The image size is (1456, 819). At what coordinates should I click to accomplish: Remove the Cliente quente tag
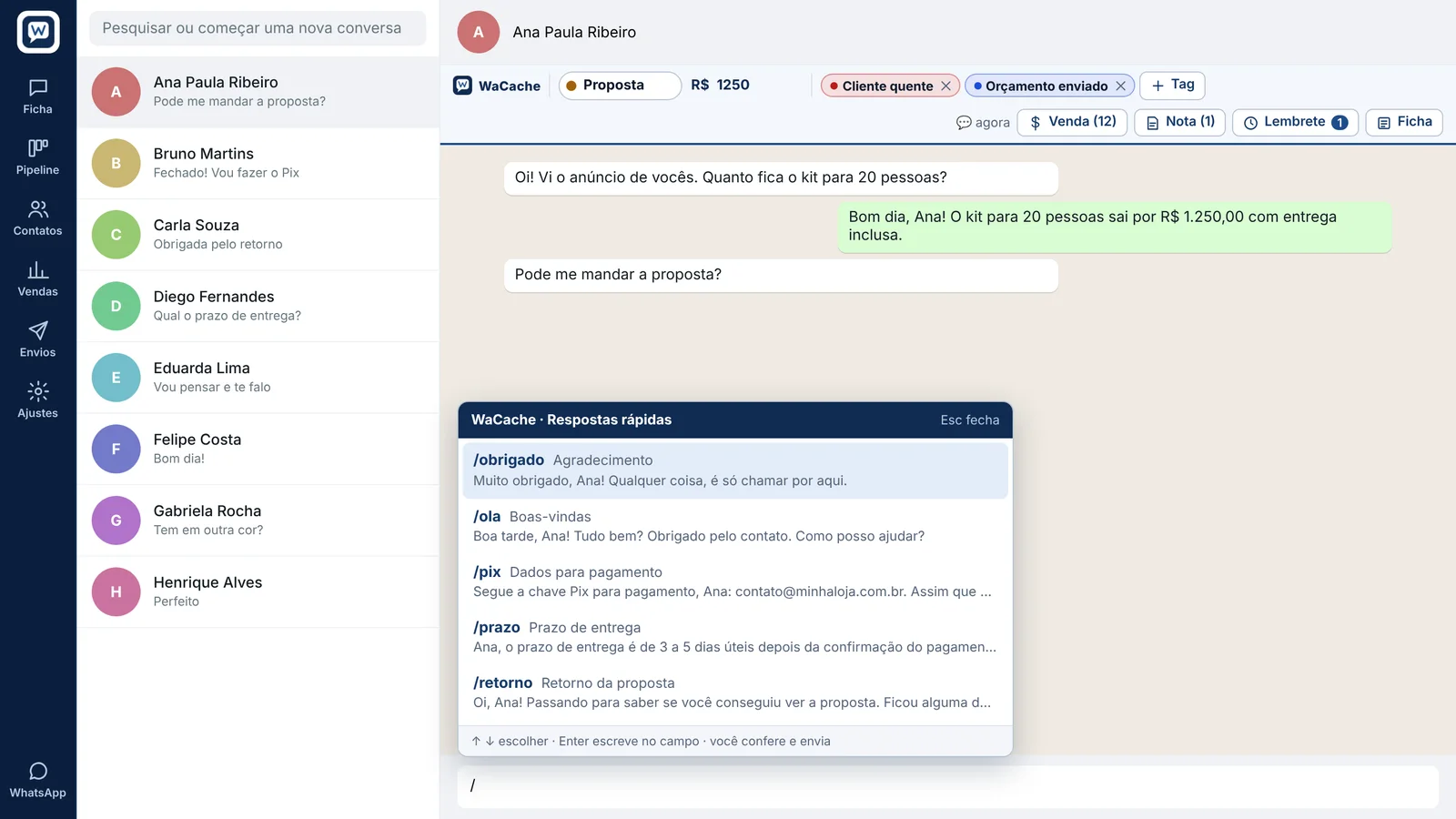click(945, 86)
